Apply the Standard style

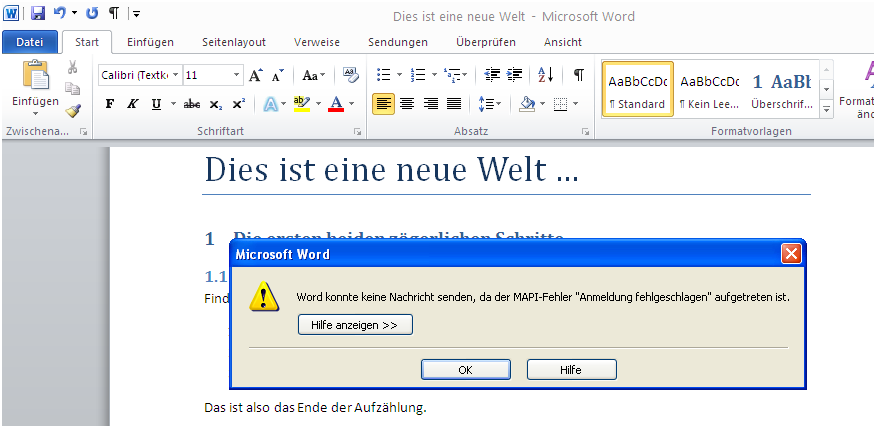point(638,89)
